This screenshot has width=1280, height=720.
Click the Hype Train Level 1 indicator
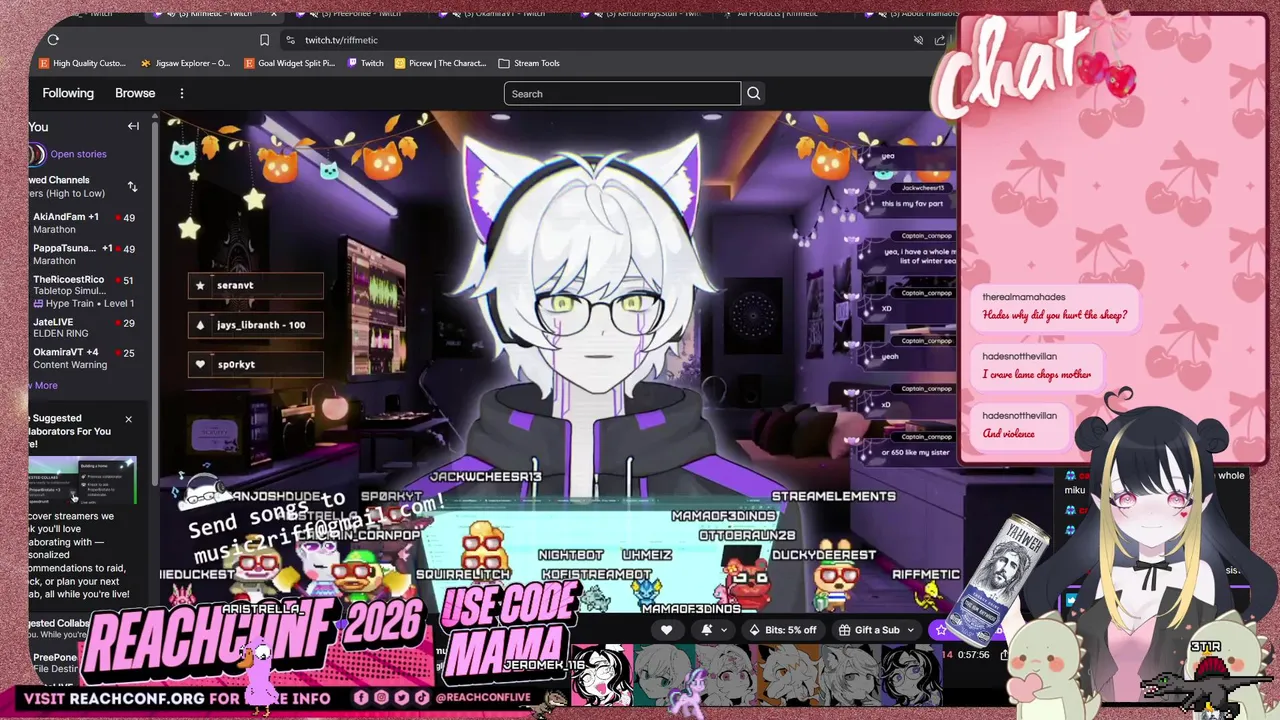click(84, 303)
